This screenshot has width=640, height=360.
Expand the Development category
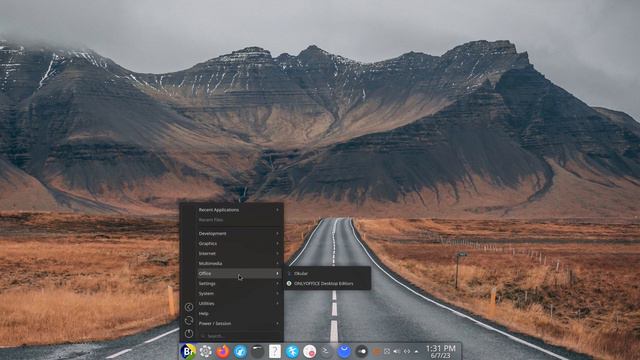(239, 233)
